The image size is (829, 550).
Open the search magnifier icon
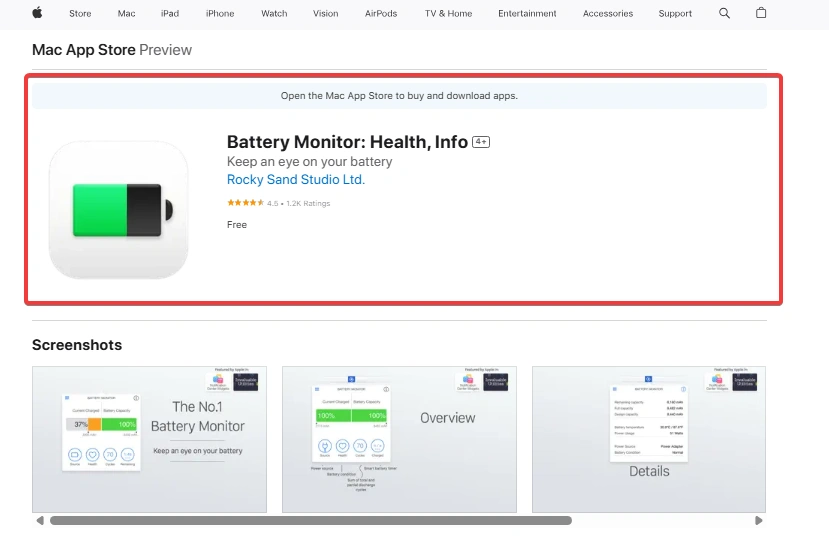[724, 13]
